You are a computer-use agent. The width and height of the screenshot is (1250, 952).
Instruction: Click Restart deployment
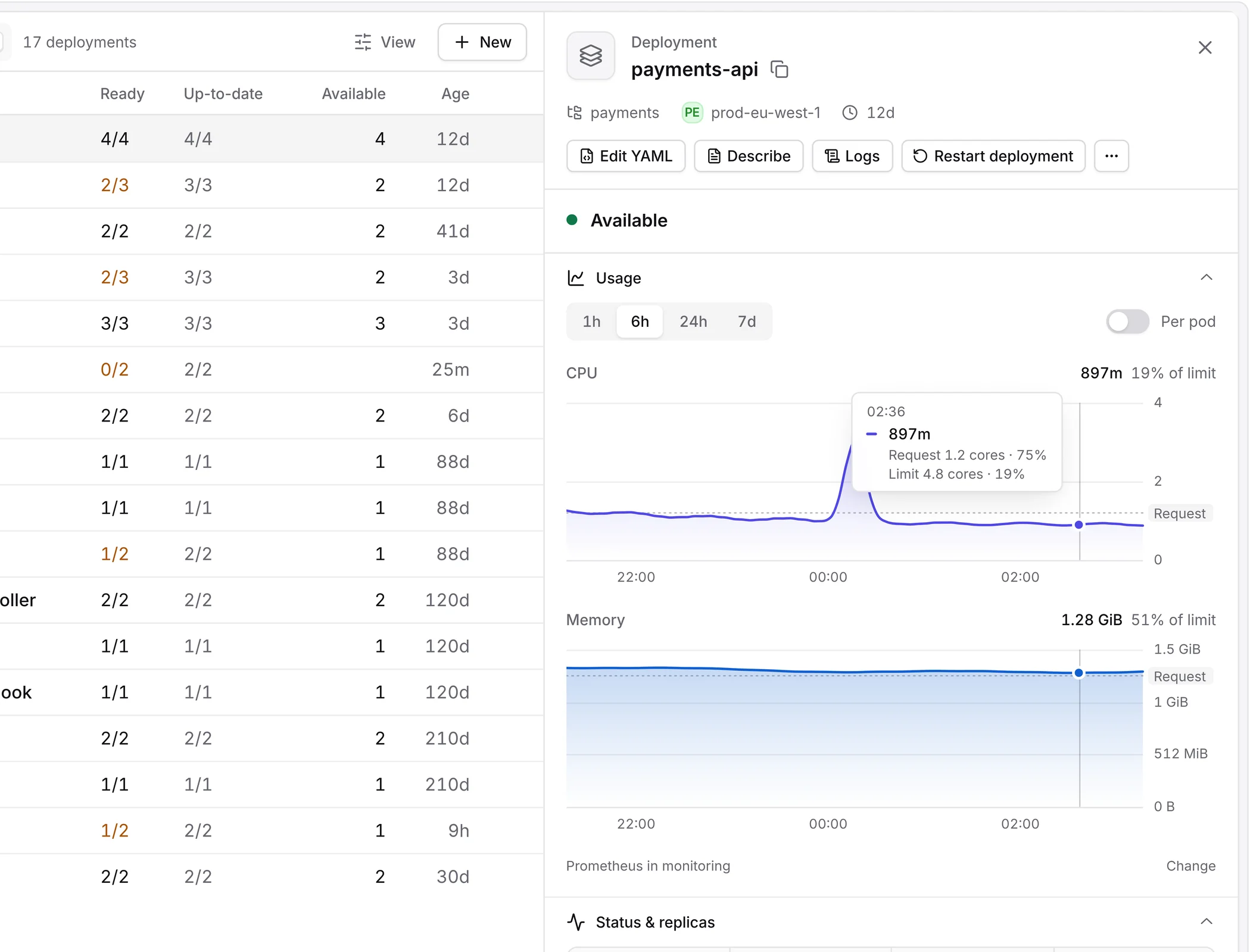click(993, 156)
